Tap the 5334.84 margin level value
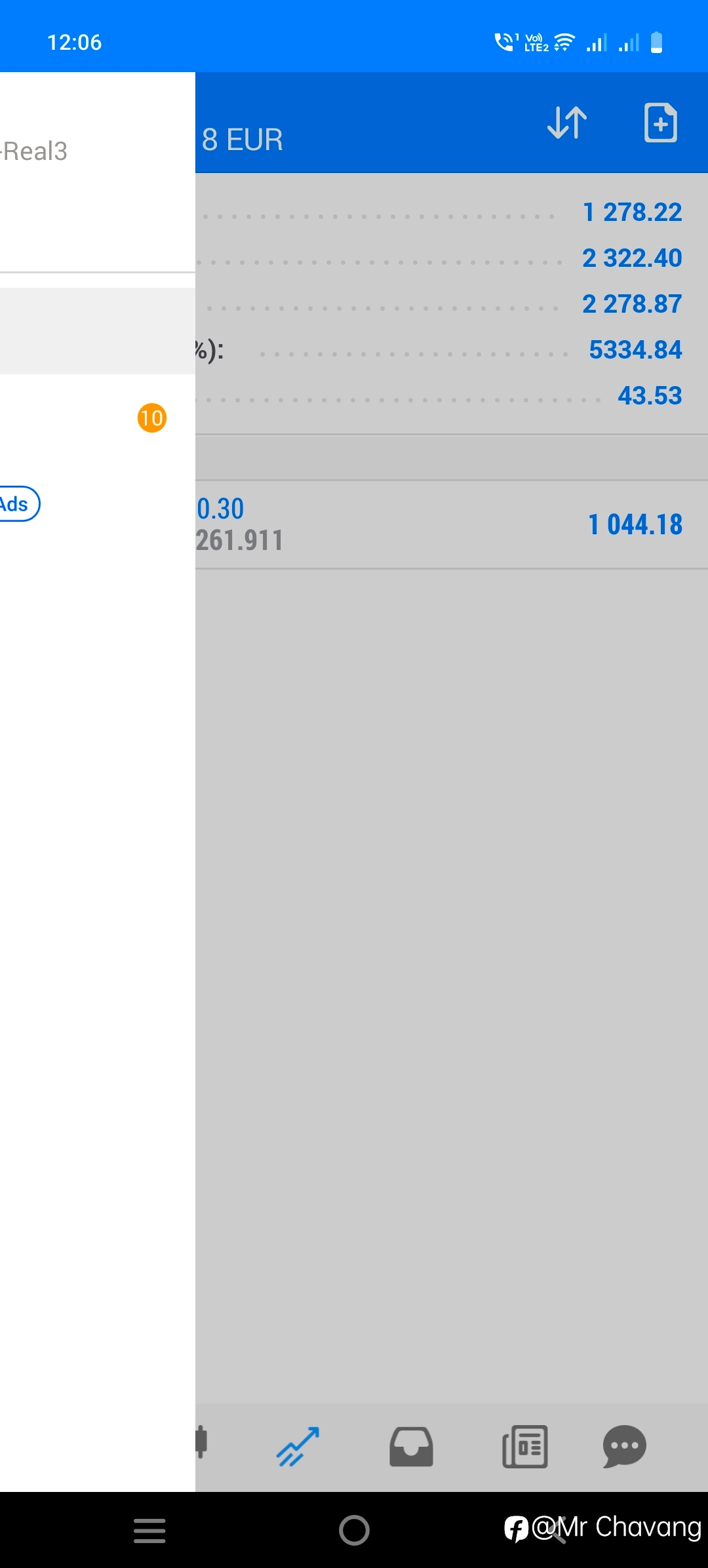This screenshot has width=708, height=1568. [x=636, y=350]
